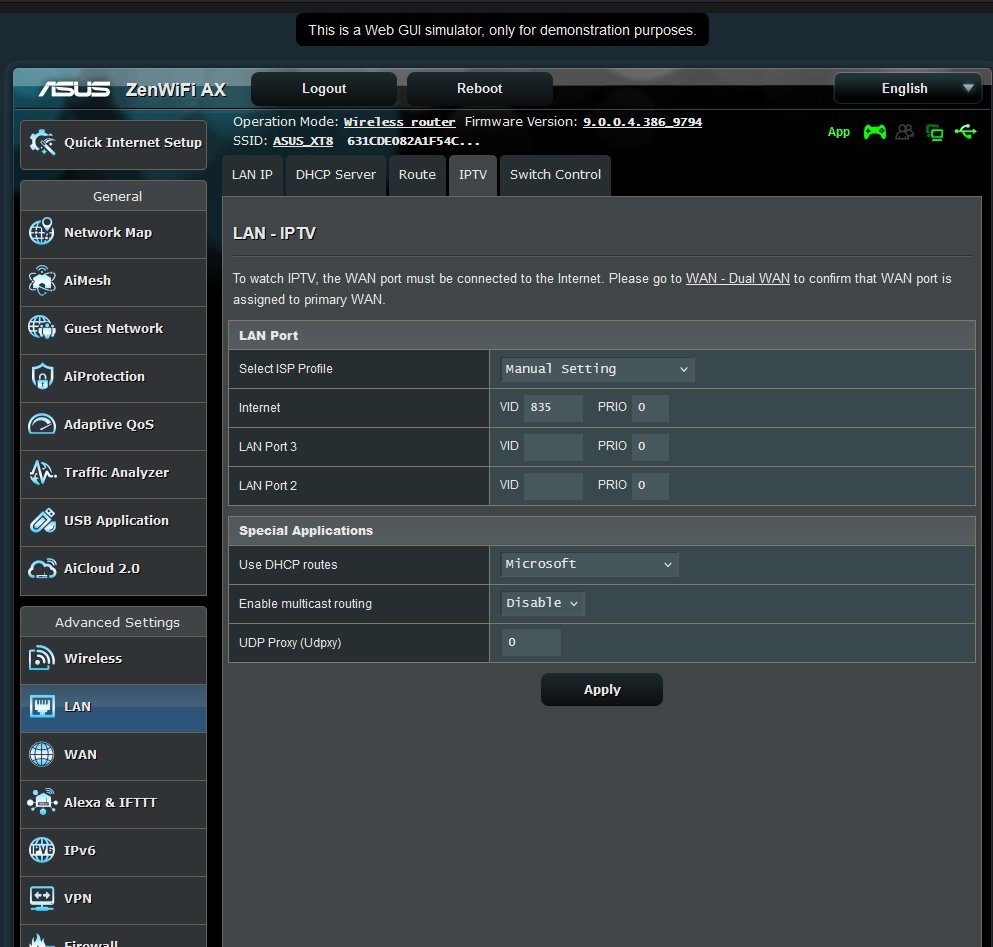Click the ASUS_XT8 SSID link
This screenshot has width=993, height=947.
pos(303,141)
